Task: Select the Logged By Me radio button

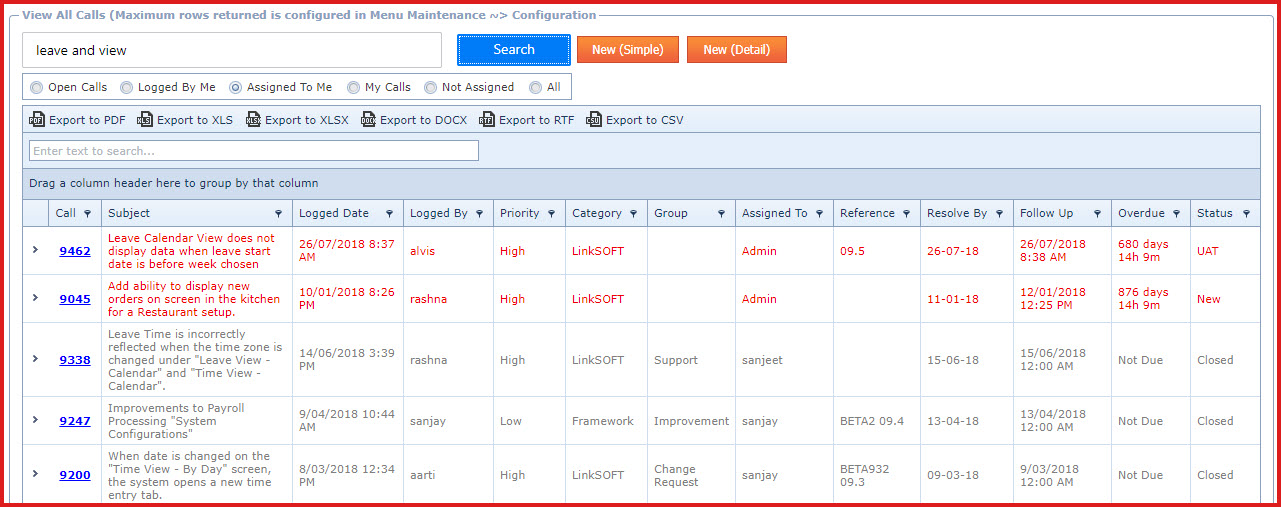Action: coord(127,88)
